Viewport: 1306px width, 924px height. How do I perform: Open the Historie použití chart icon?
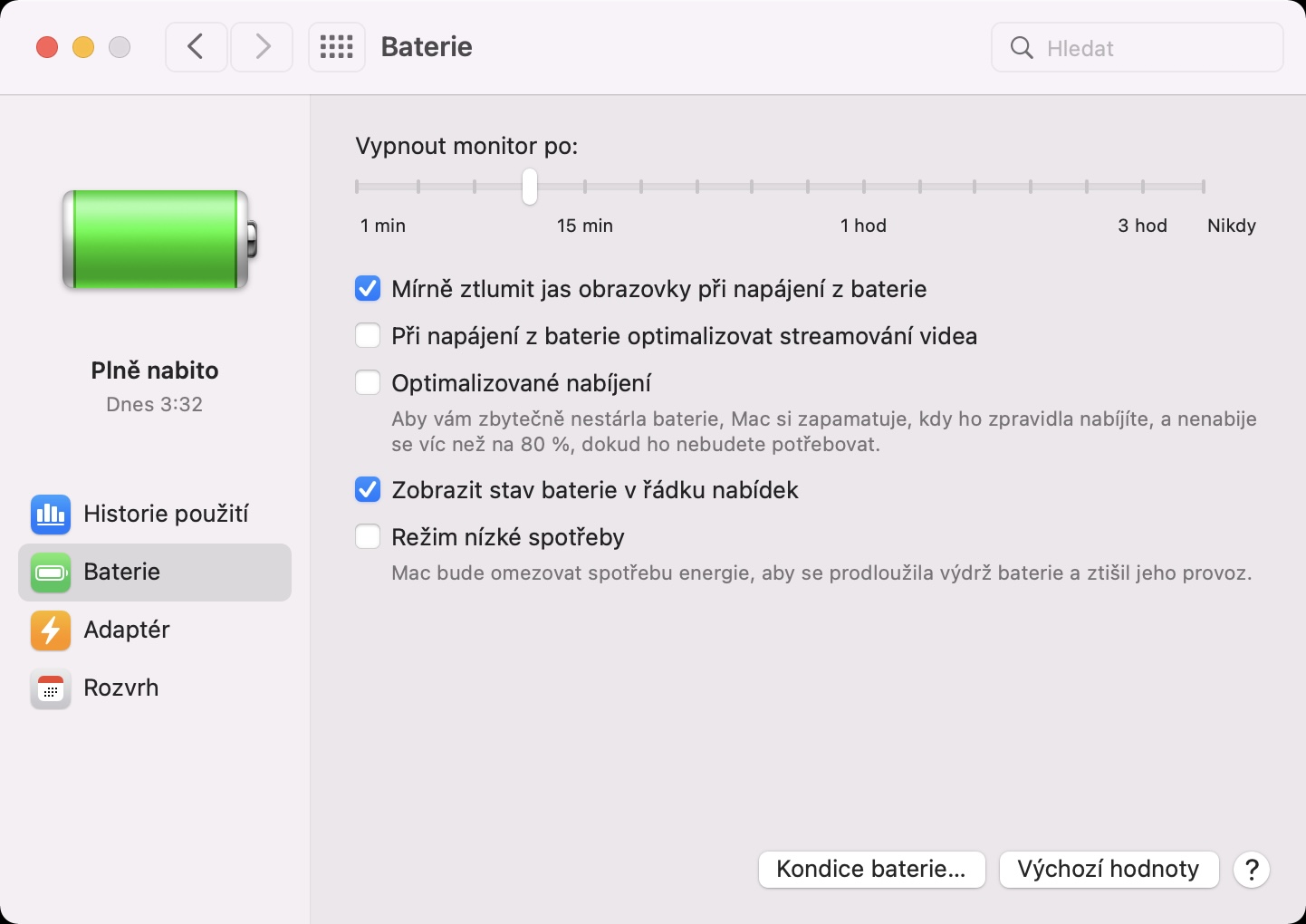point(51,515)
